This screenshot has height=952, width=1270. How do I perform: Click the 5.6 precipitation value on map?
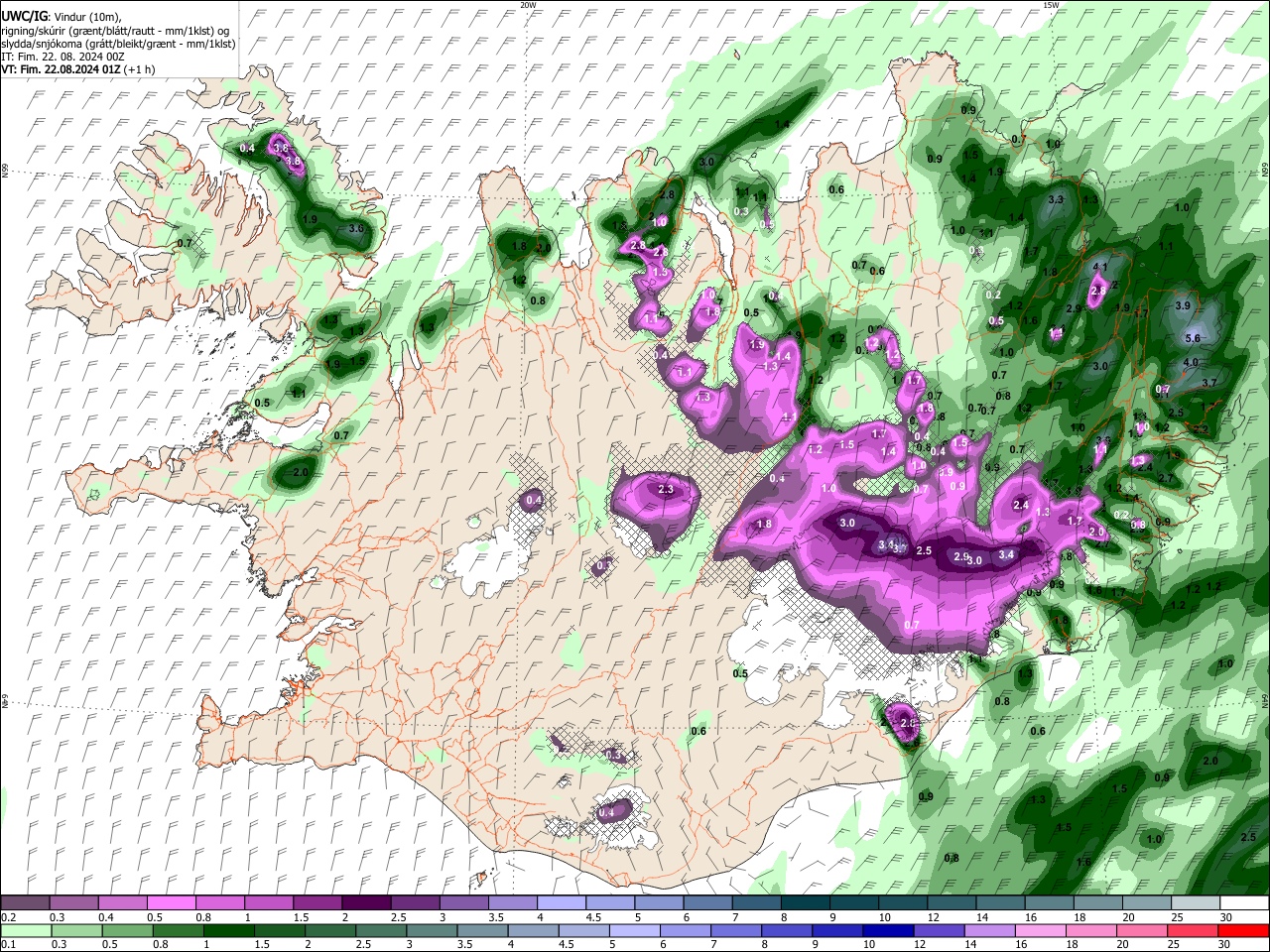pos(1193,338)
